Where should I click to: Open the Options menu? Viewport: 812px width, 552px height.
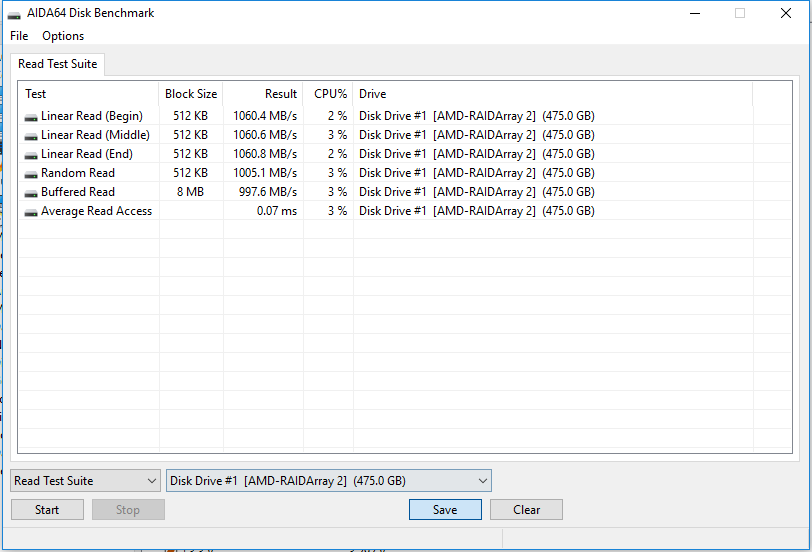click(63, 36)
